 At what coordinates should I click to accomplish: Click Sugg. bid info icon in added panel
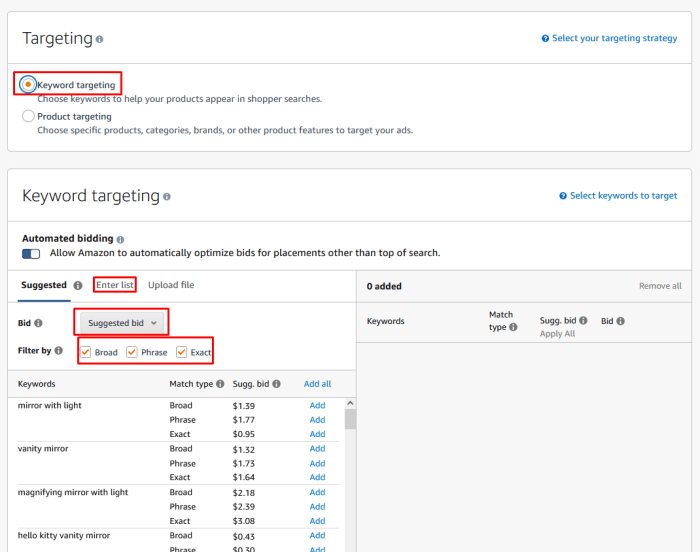[x=583, y=322]
